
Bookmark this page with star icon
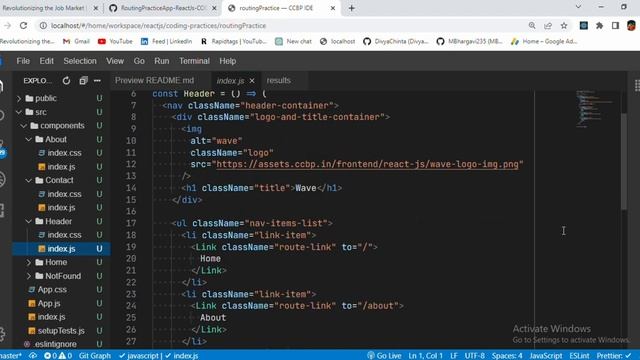[564, 25]
